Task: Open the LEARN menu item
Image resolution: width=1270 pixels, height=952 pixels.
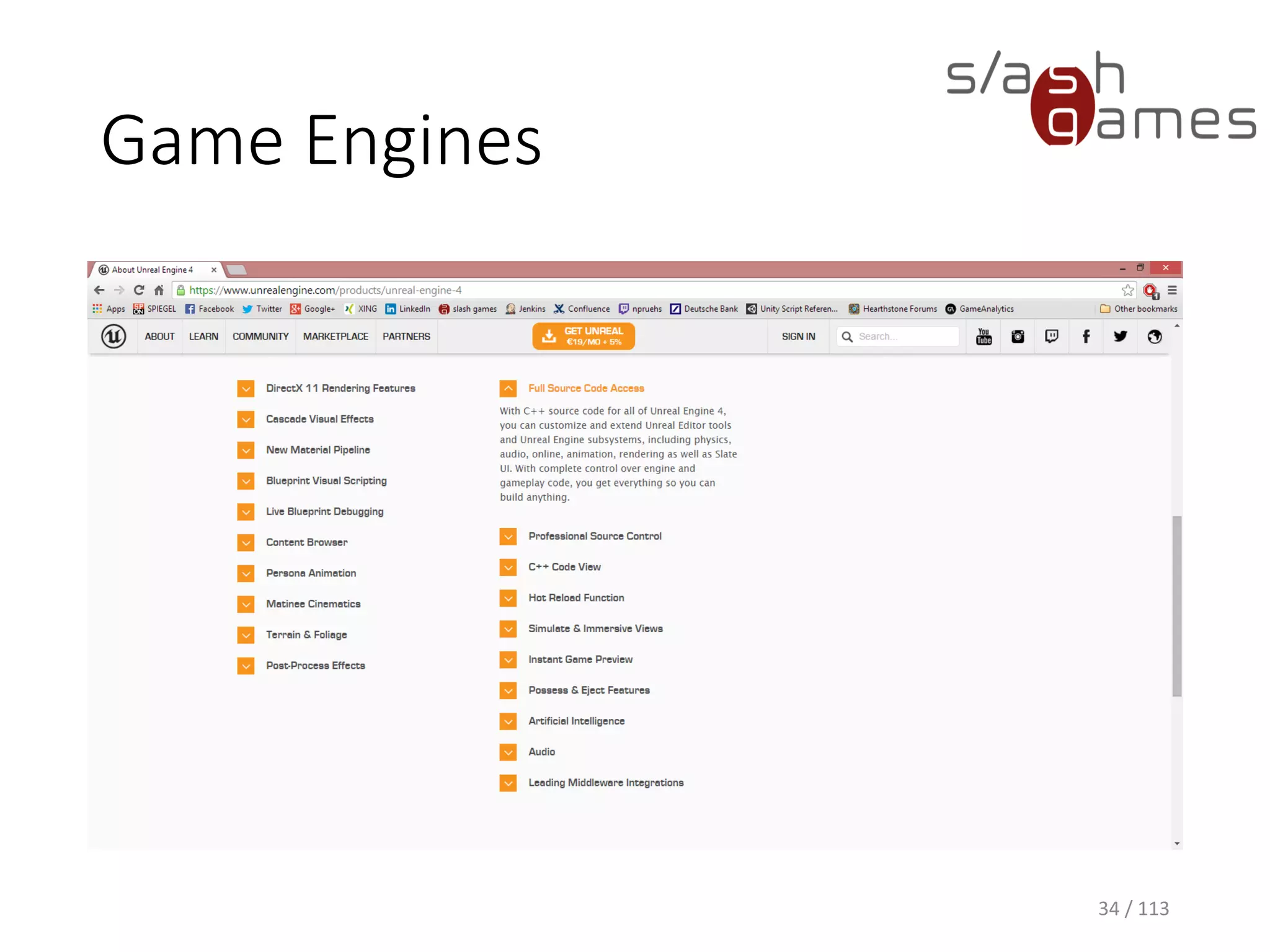Action: point(203,337)
